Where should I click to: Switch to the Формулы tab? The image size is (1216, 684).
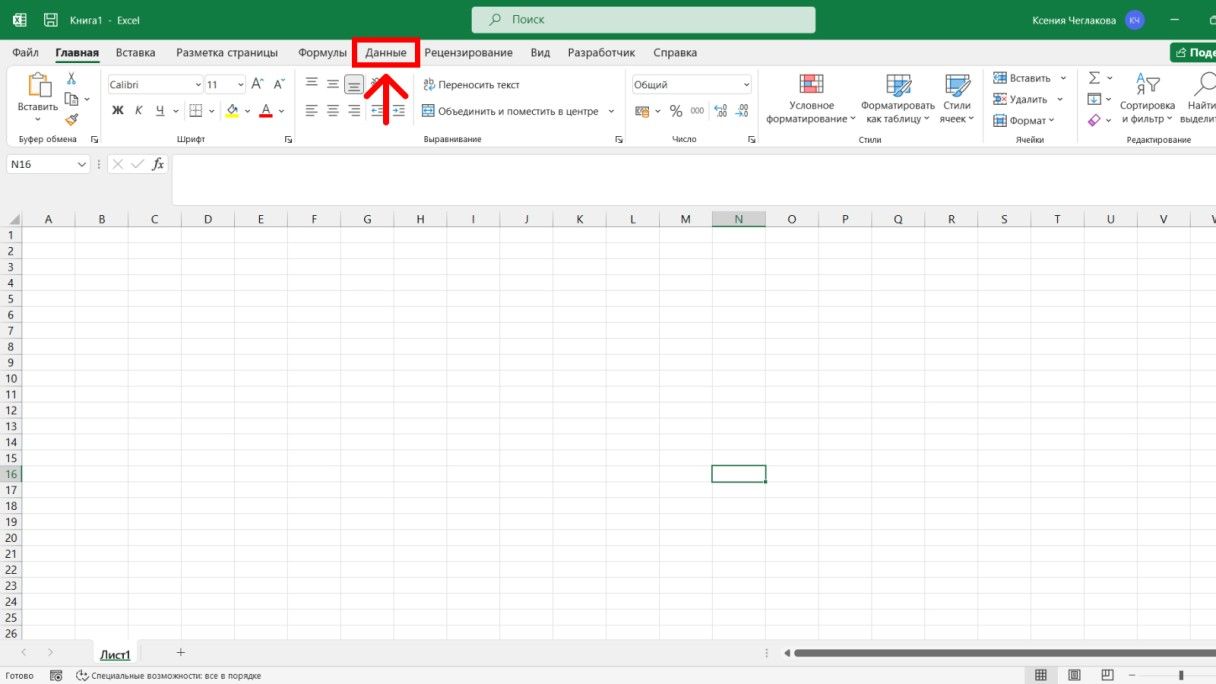pyautogui.click(x=322, y=53)
